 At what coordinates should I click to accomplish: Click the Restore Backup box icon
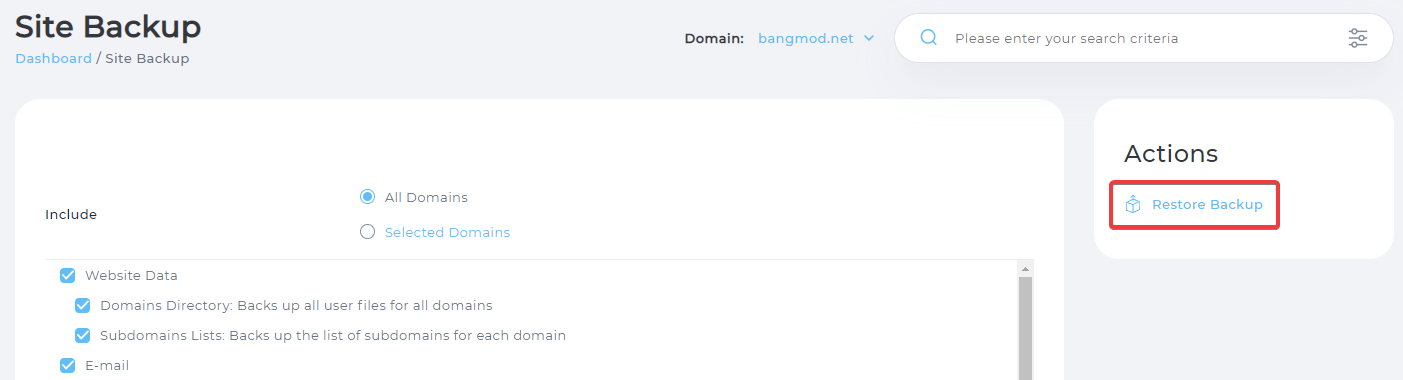point(1133,204)
